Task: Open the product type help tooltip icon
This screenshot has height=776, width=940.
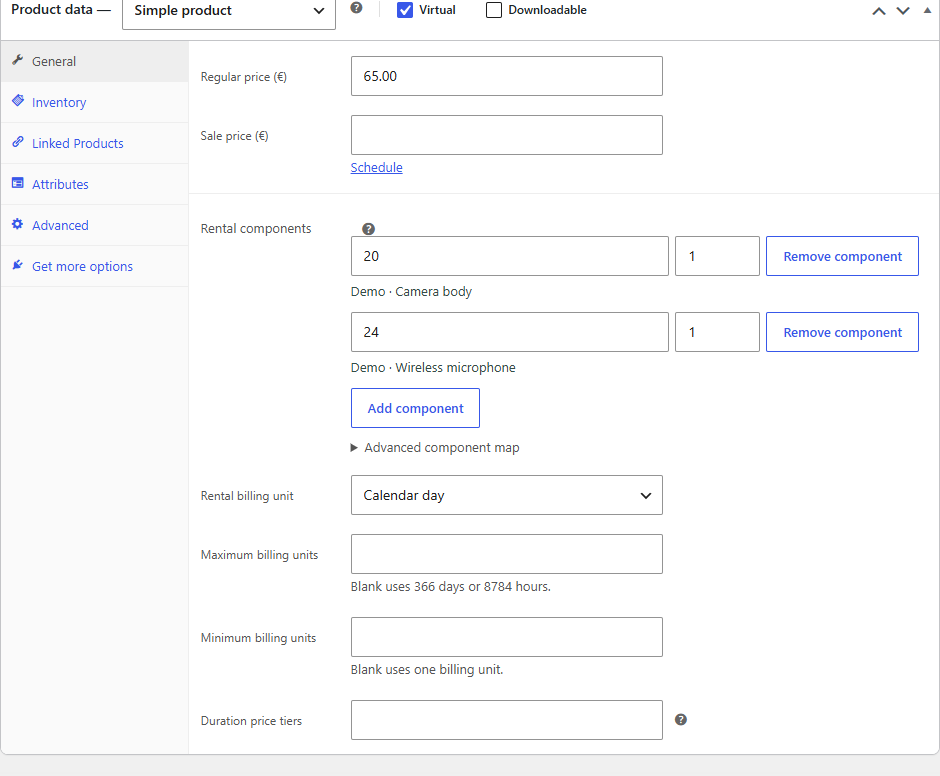Action: [356, 8]
